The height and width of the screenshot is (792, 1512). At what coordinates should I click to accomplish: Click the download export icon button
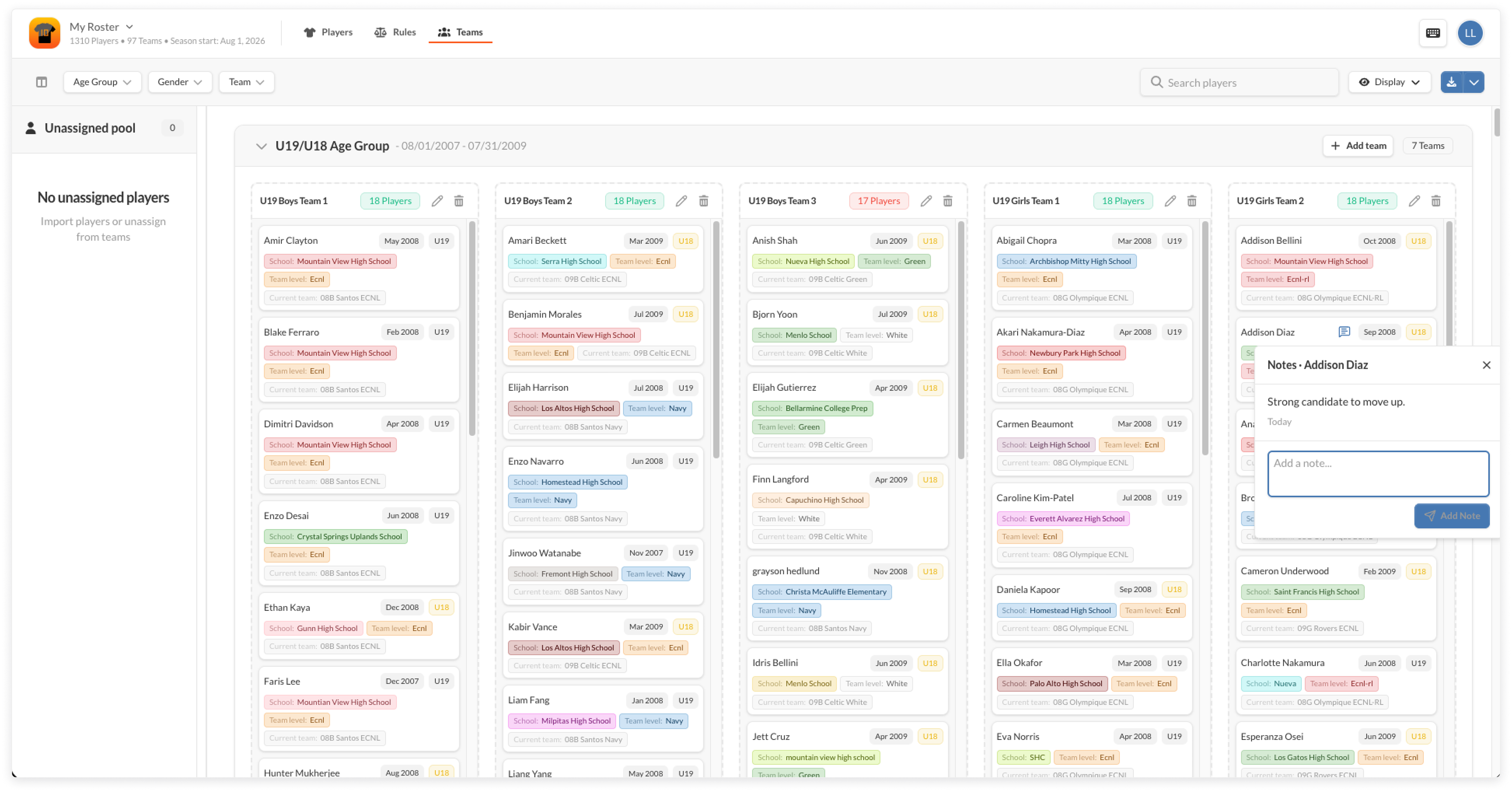(1451, 82)
